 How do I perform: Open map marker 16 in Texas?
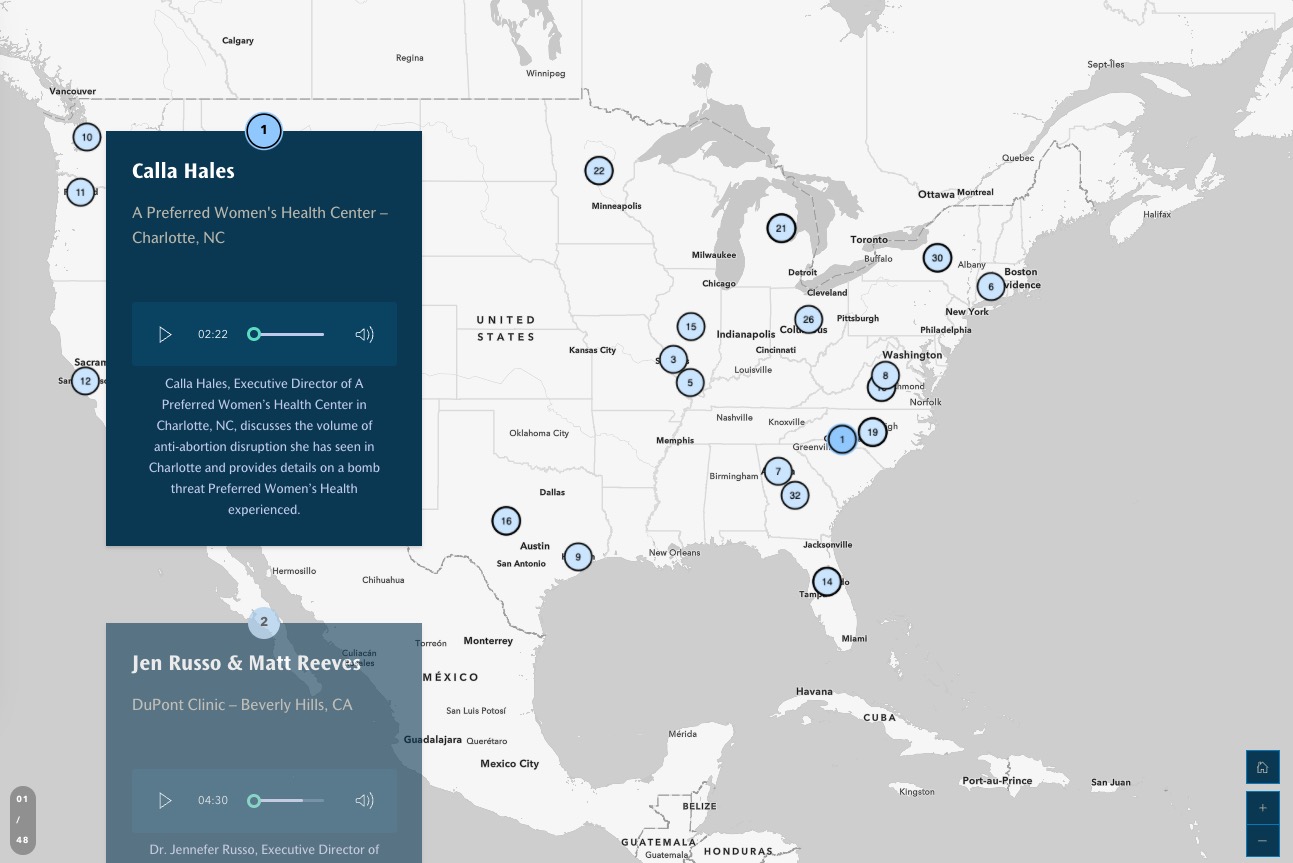click(506, 521)
